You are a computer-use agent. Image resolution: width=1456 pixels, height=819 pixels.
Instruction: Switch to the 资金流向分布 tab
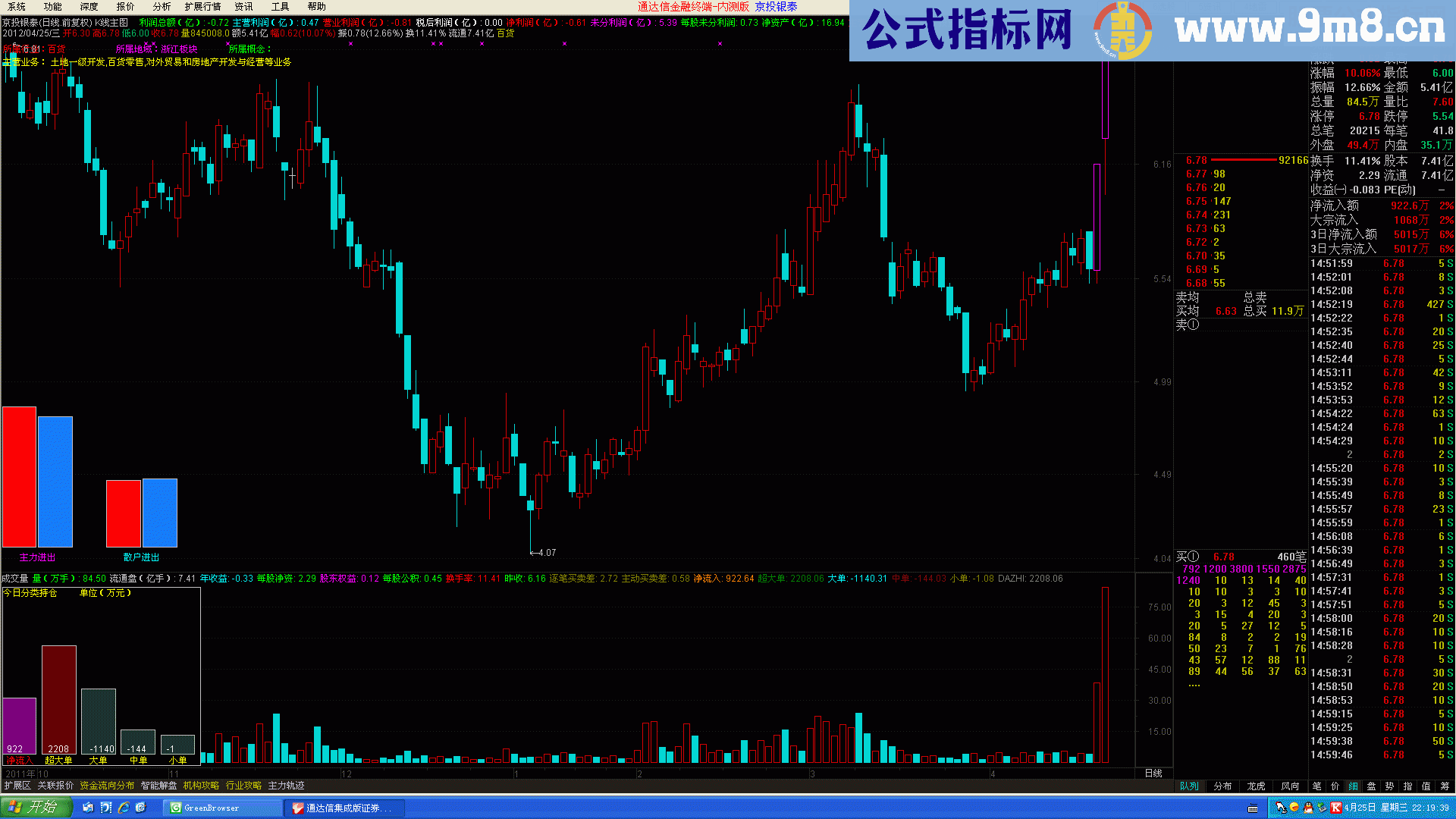click(107, 786)
